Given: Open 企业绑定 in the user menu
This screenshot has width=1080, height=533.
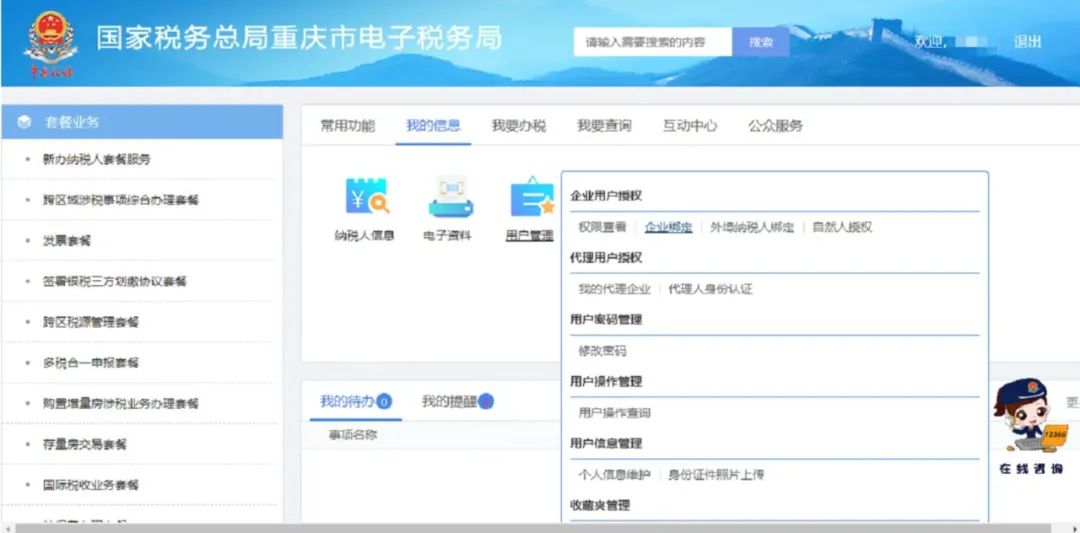Looking at the screenshot, I should coord(668,227).
